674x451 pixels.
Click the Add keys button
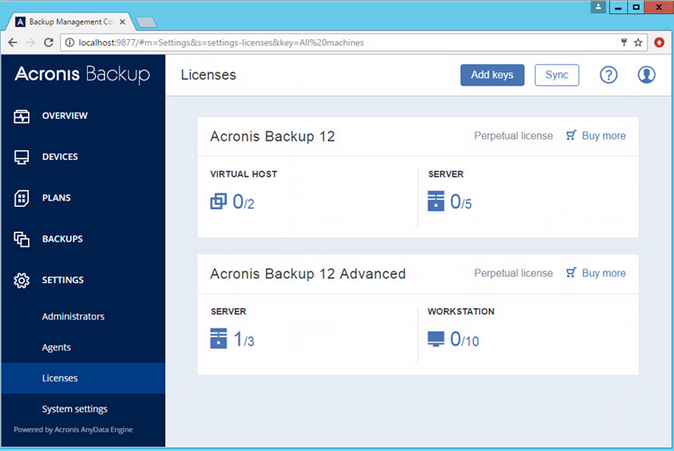492,75
